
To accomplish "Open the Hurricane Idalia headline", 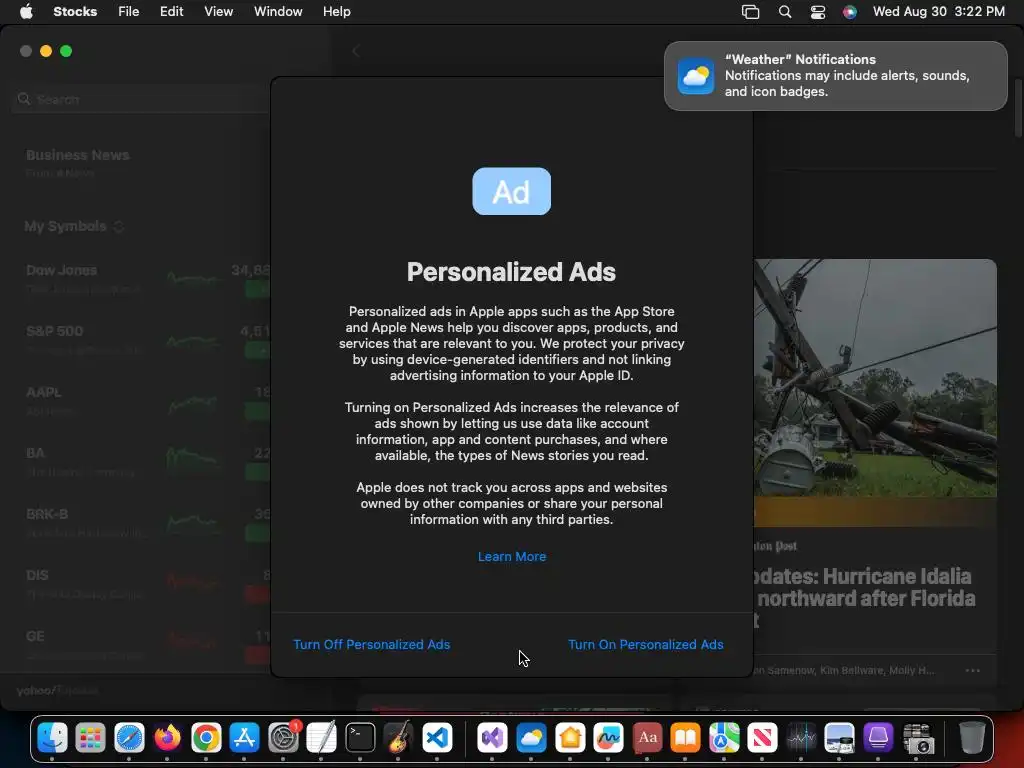I will (863, 598).
